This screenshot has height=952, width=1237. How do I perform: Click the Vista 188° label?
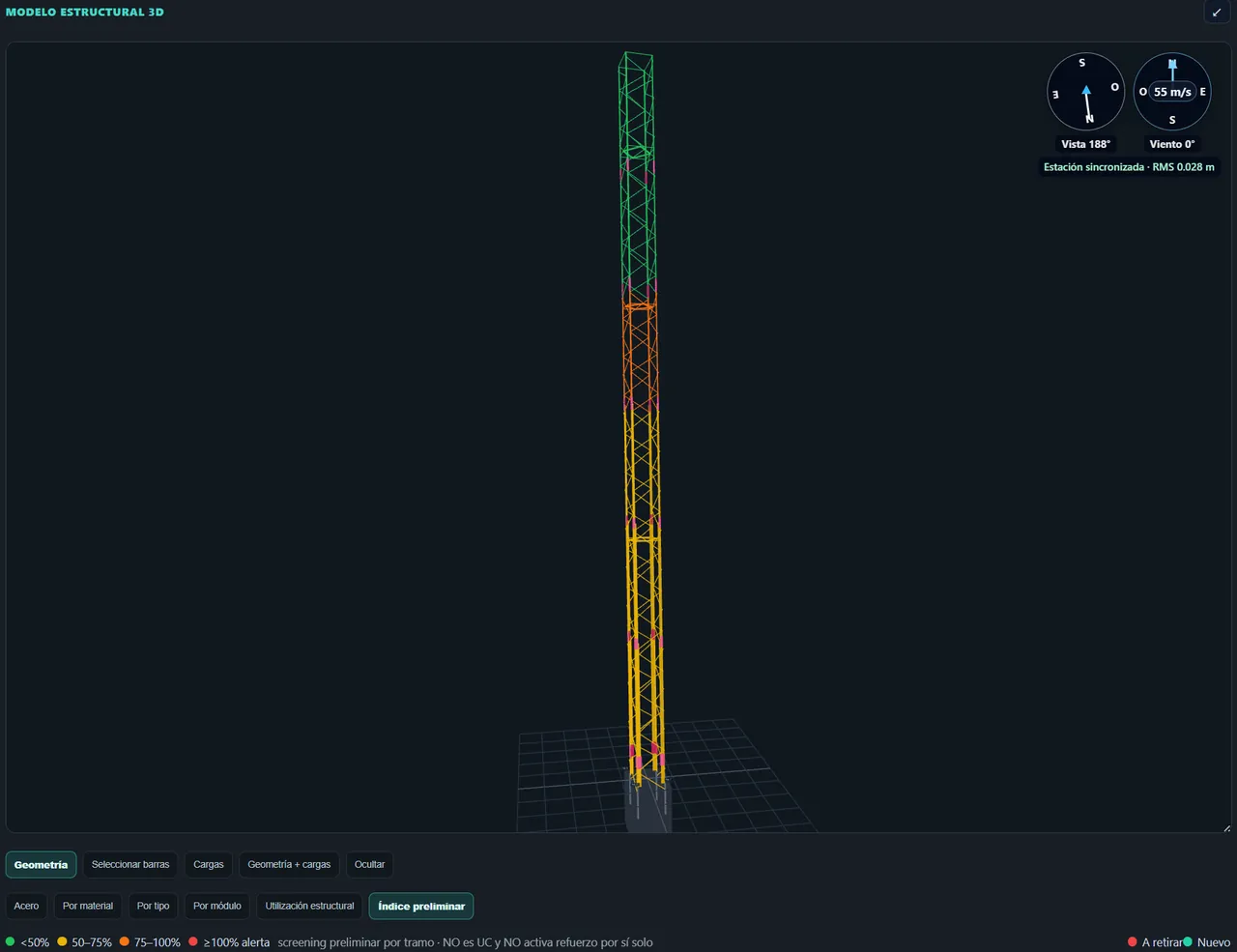pyautogui.click(x=1086, y=144)
